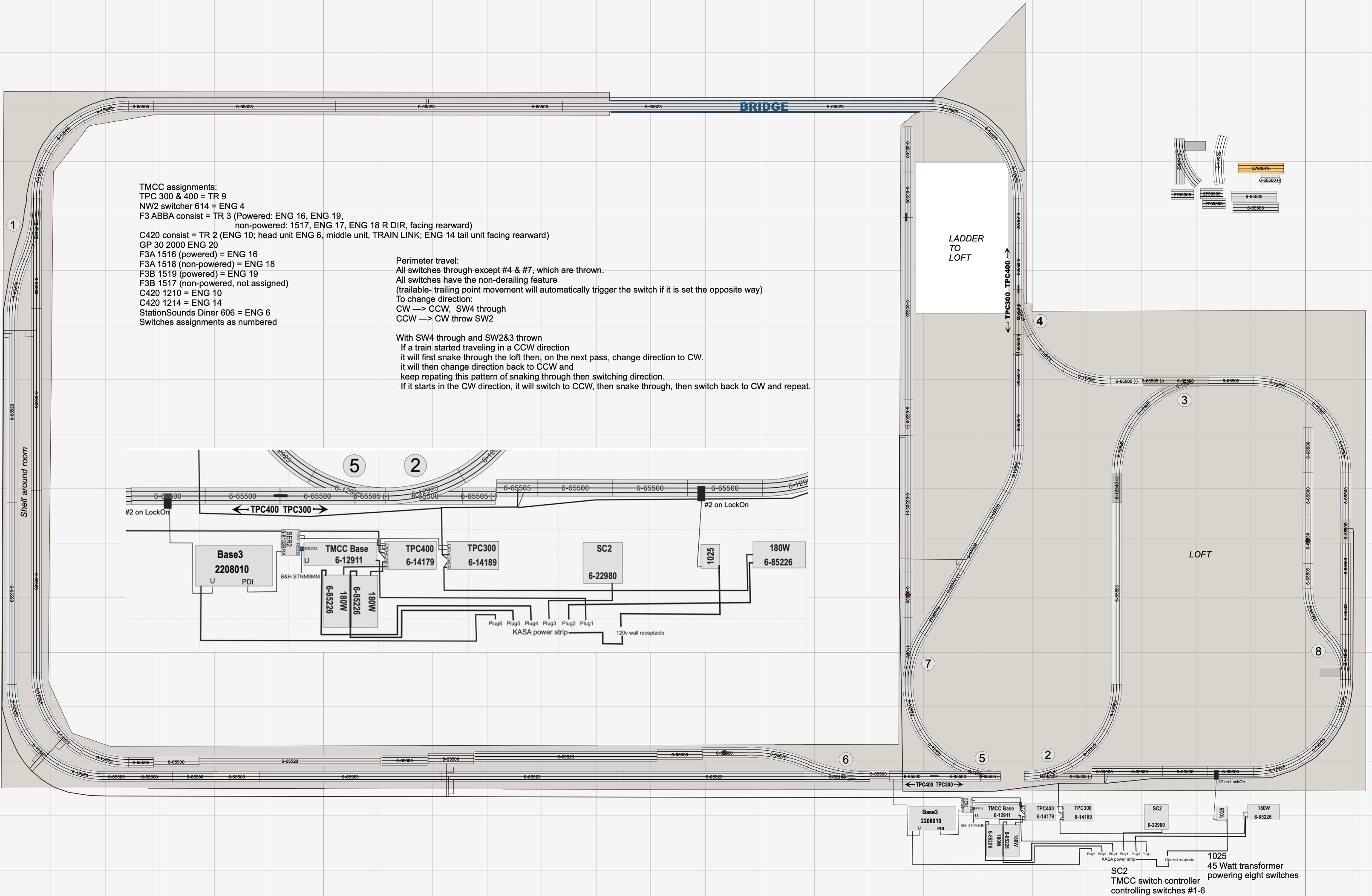This screenshot has height=896, width=1372.
Task: Click the Perimeter travel text heading
Action: pyautogui.click(x=427, y=261)
